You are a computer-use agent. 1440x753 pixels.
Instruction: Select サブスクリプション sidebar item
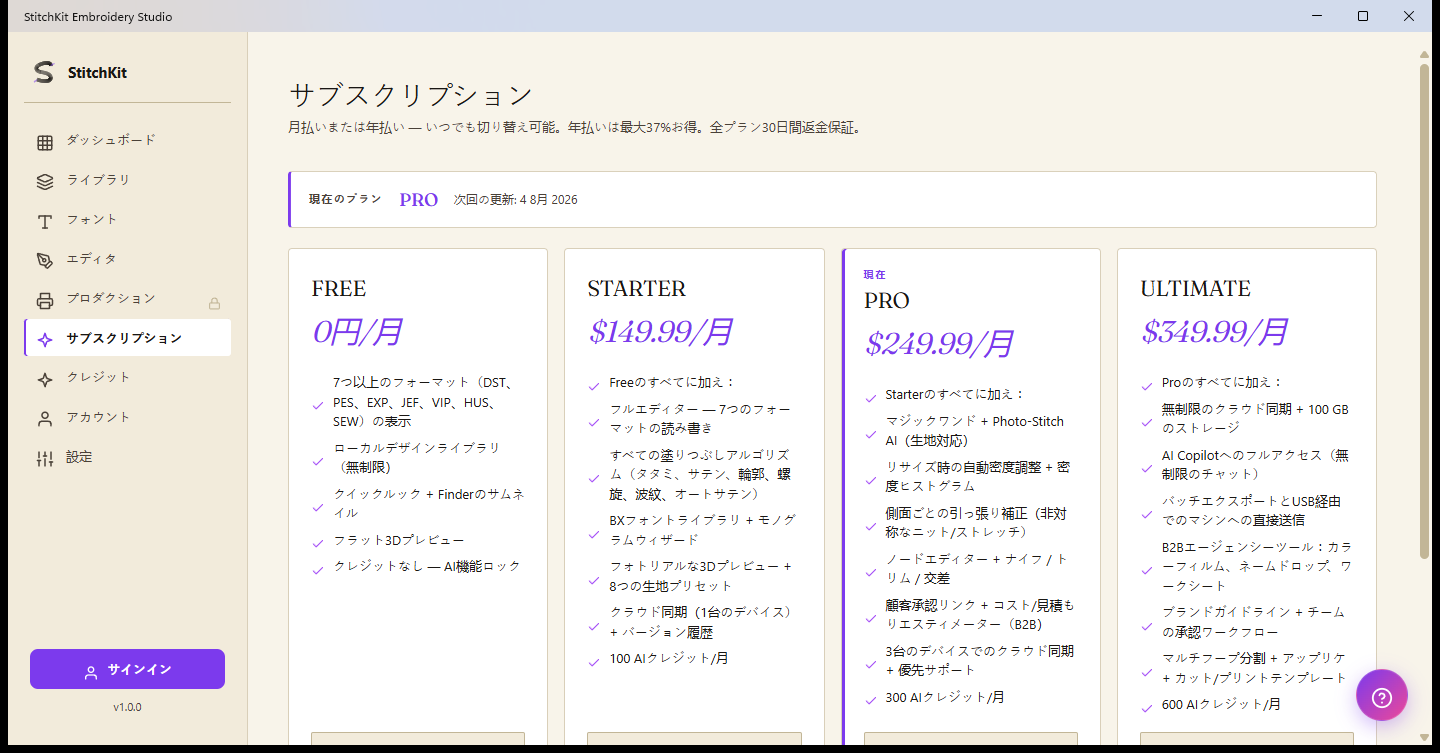coord(128,338)
